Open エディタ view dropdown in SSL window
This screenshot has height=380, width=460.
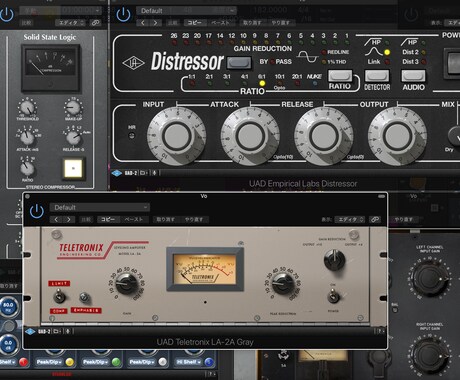(70, 23)
